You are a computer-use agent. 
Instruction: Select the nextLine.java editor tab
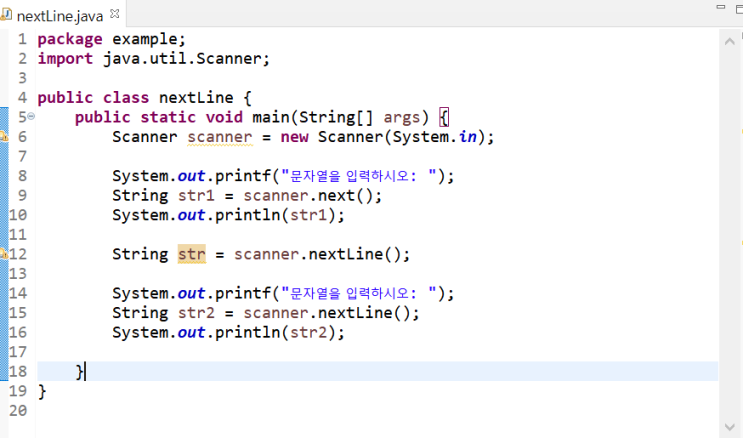pos(60,16)
